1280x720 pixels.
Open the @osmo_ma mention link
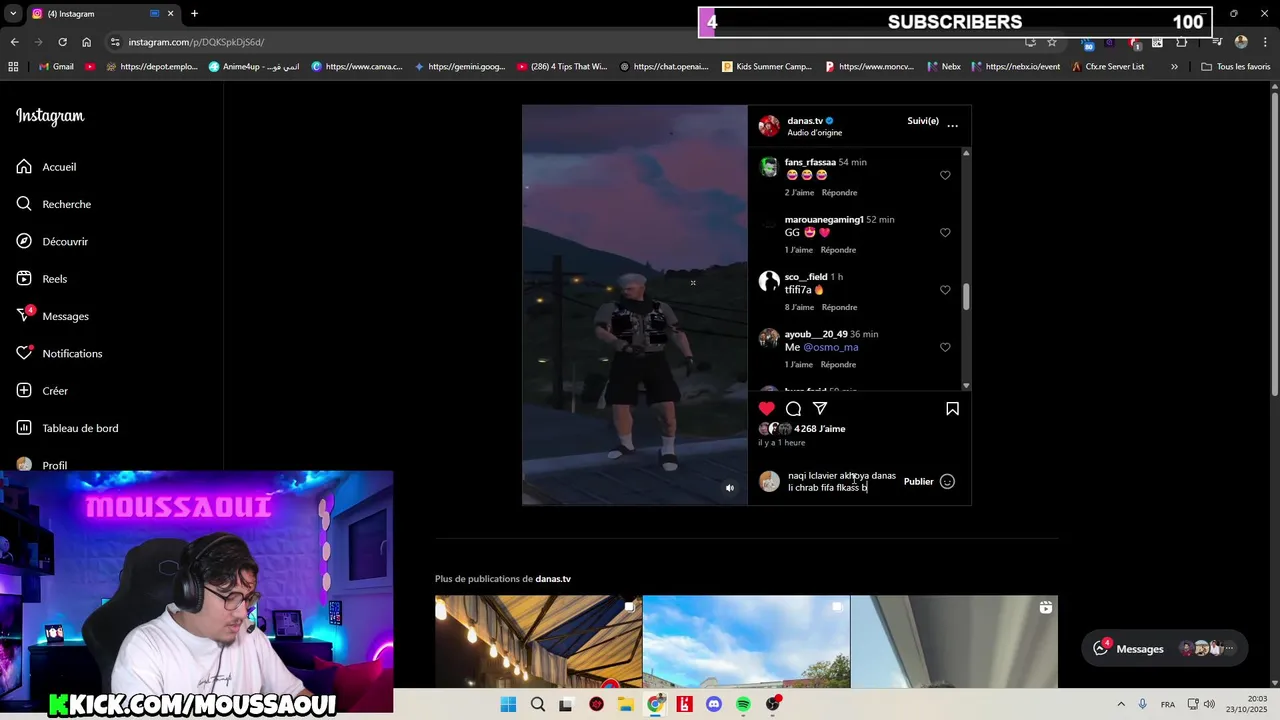pos(831,347)
